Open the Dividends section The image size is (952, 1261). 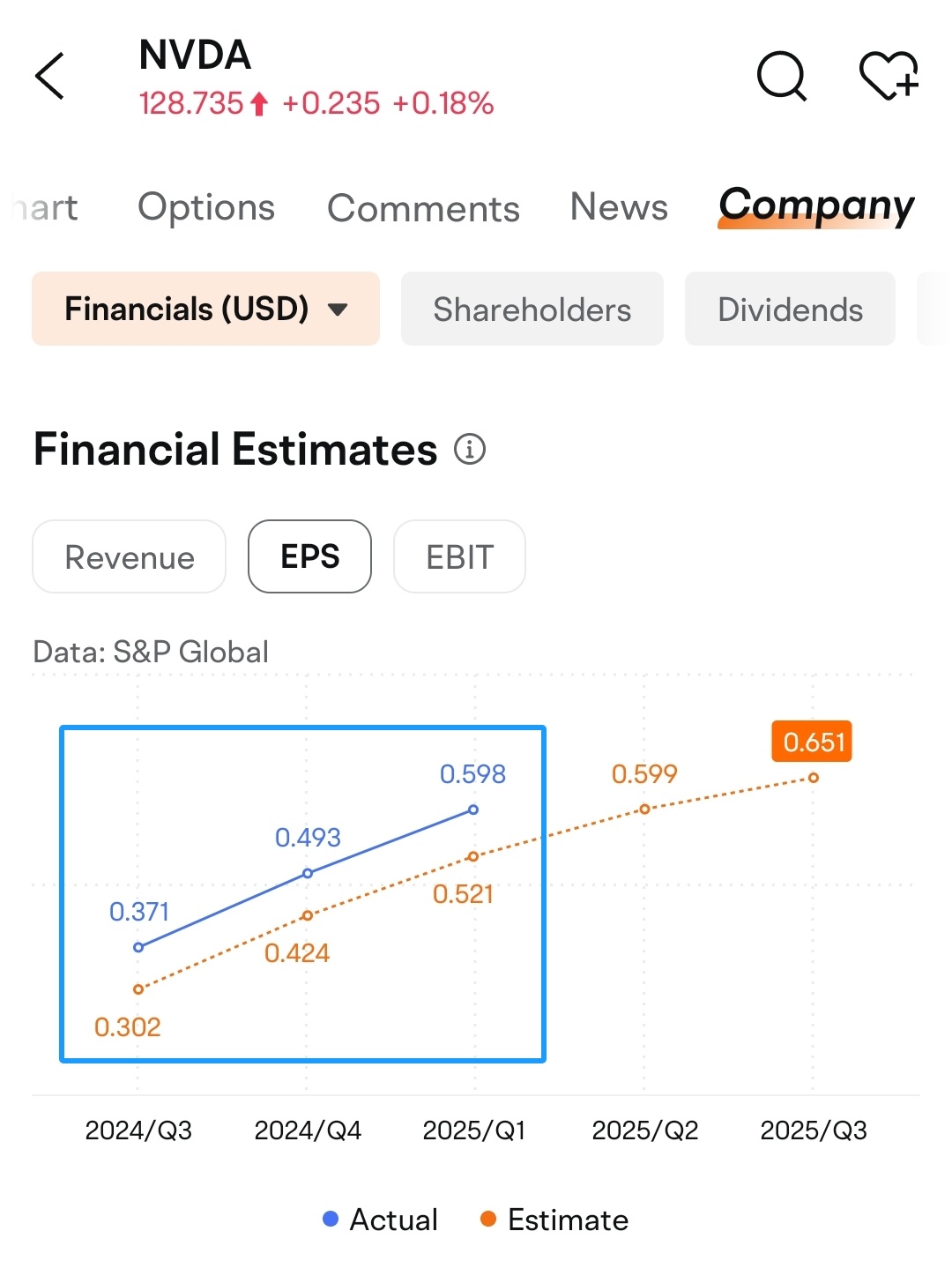790,309
